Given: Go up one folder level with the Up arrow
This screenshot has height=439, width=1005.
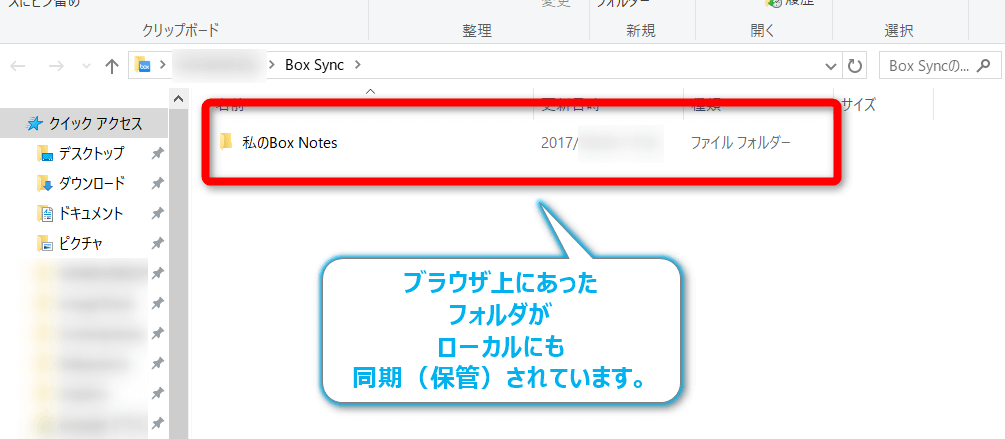Looking at the screenshot, I should pyautogui.click(x=111, y=66).
